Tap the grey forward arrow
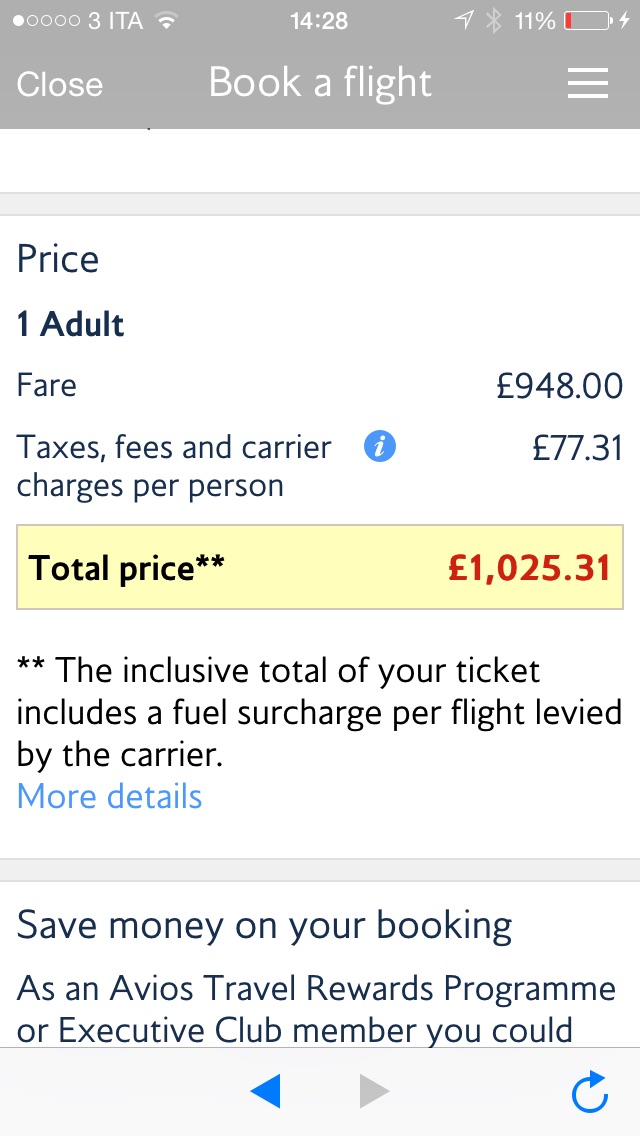This screenshot has height=1136, width=640. [374, 1091]
